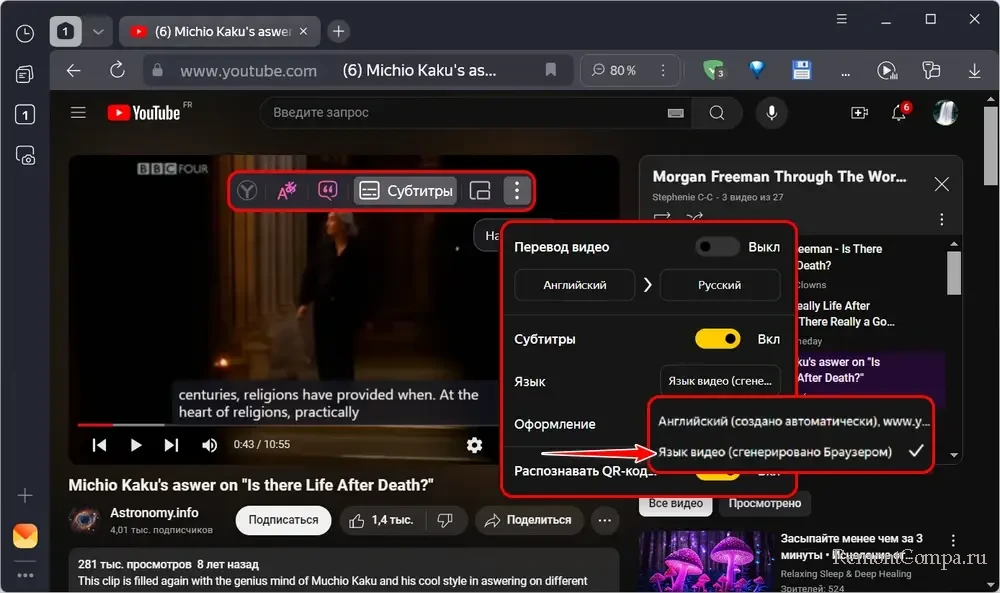Click the YouTube notifications bell
Viewport: 1000px width, 593px height.
click(x=898, y=113)
